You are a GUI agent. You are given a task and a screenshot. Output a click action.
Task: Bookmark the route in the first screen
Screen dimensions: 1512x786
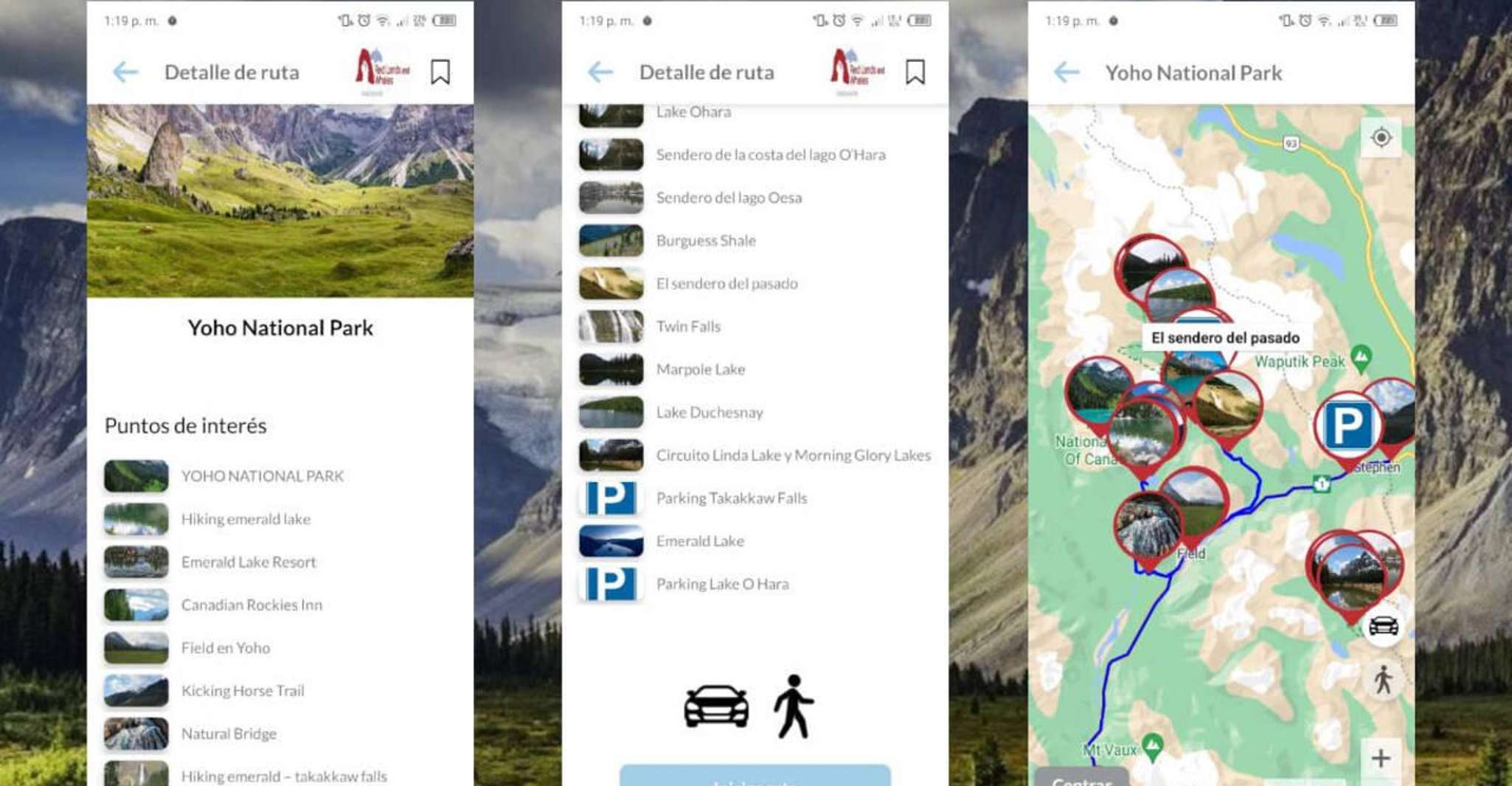click(440, 72)
